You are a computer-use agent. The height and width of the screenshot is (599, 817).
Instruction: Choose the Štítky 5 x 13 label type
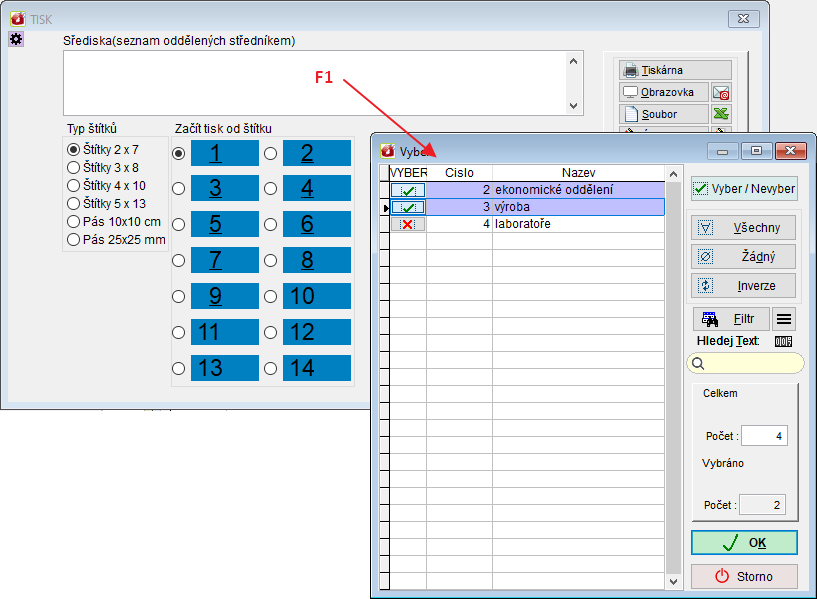[x=73, y=204]
